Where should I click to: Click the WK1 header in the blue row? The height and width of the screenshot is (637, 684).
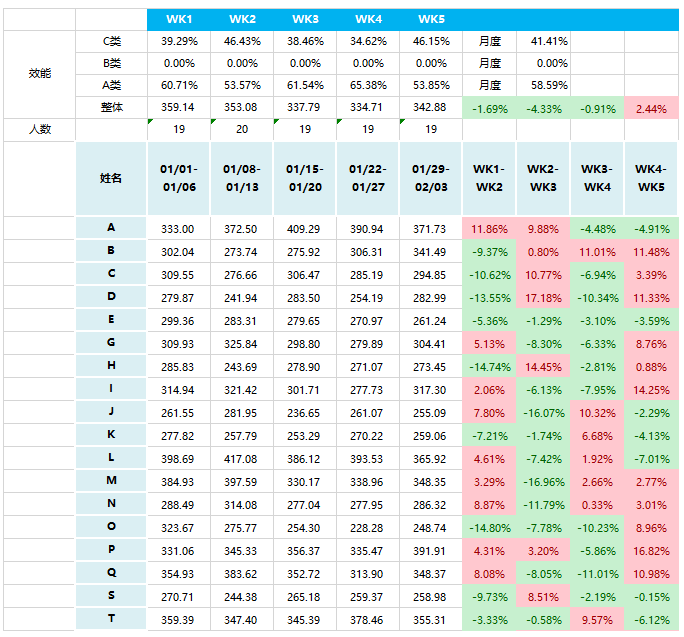coord(179,19)
